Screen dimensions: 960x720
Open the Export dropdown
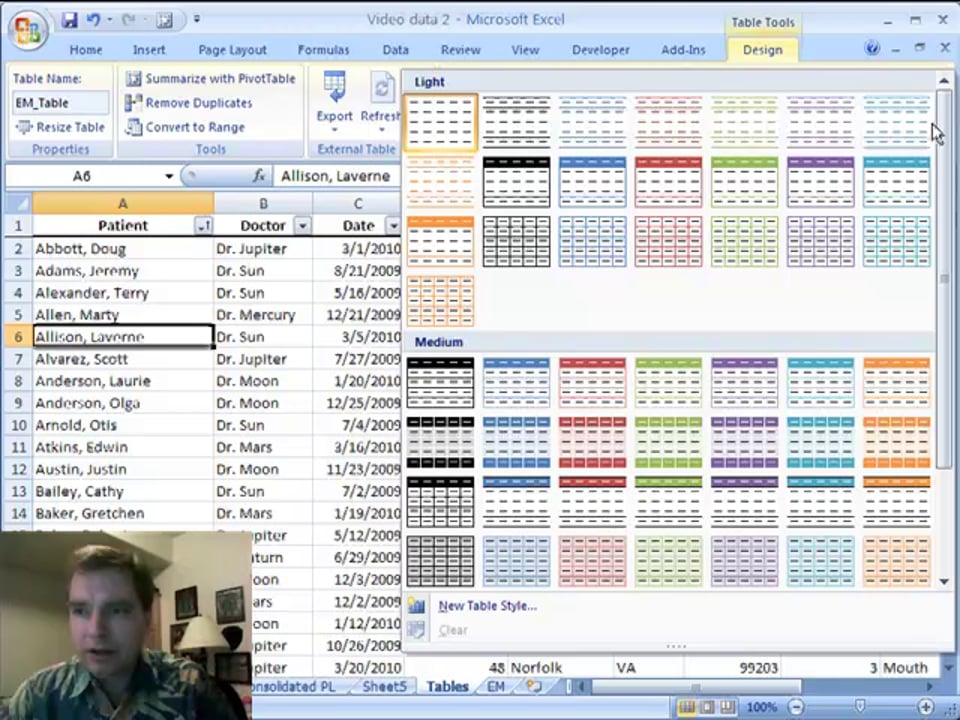click(334, 102)
